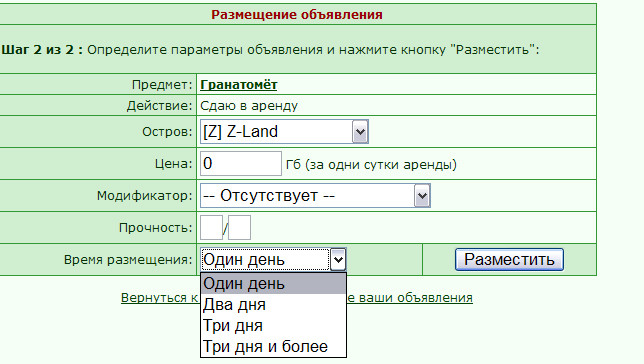
Task: Select 'Один день' from the open list
Action: coord(274,284)
